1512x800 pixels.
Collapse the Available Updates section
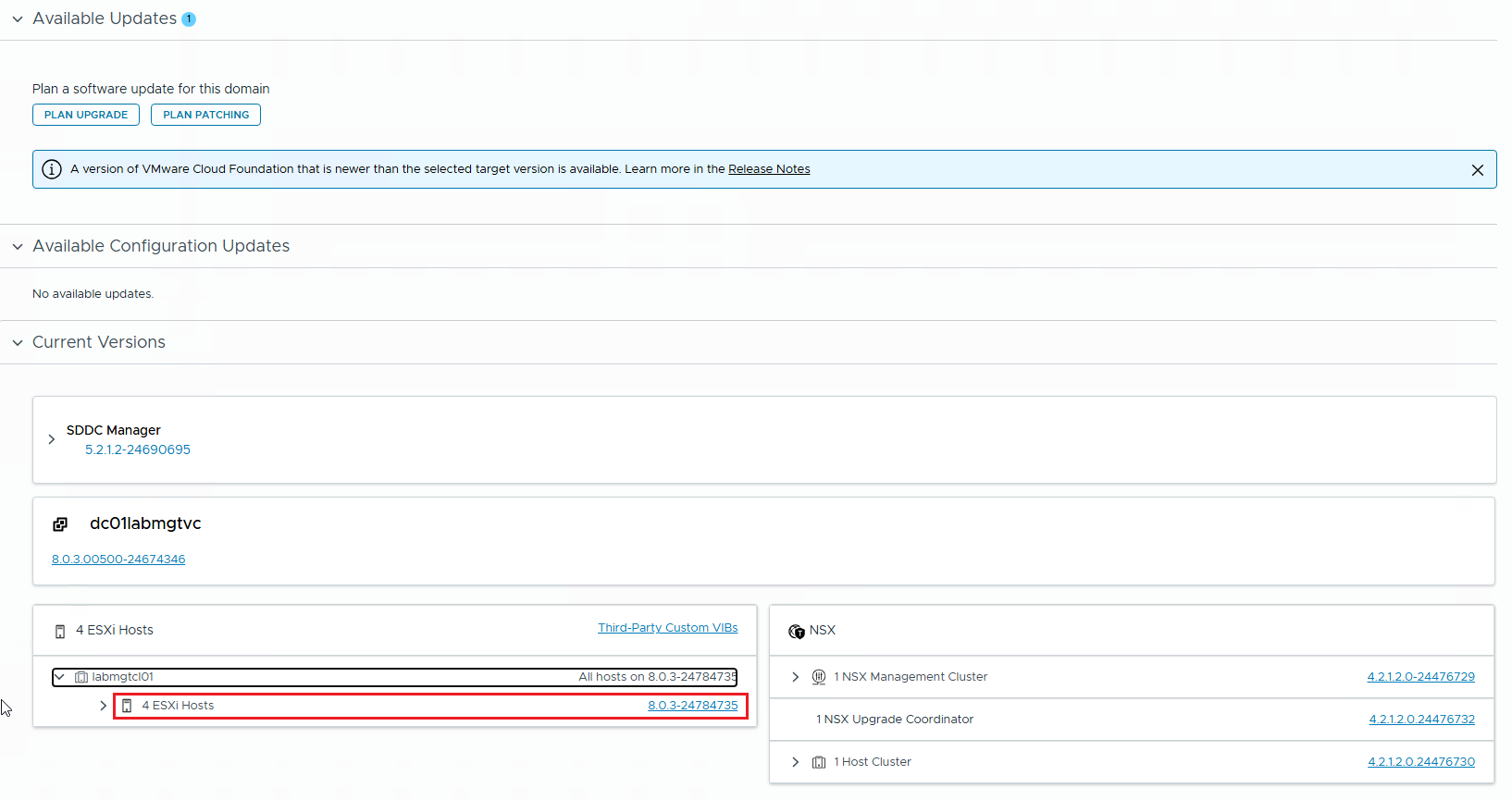pyautogui.click(x=18, y=19)
